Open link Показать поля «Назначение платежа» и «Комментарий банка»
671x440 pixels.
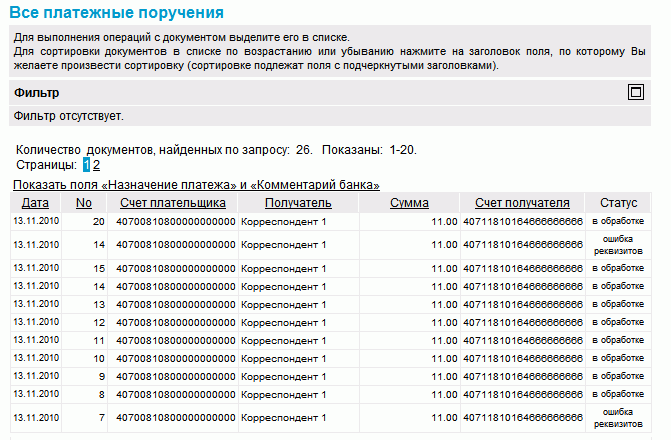[x=196, y=185]
